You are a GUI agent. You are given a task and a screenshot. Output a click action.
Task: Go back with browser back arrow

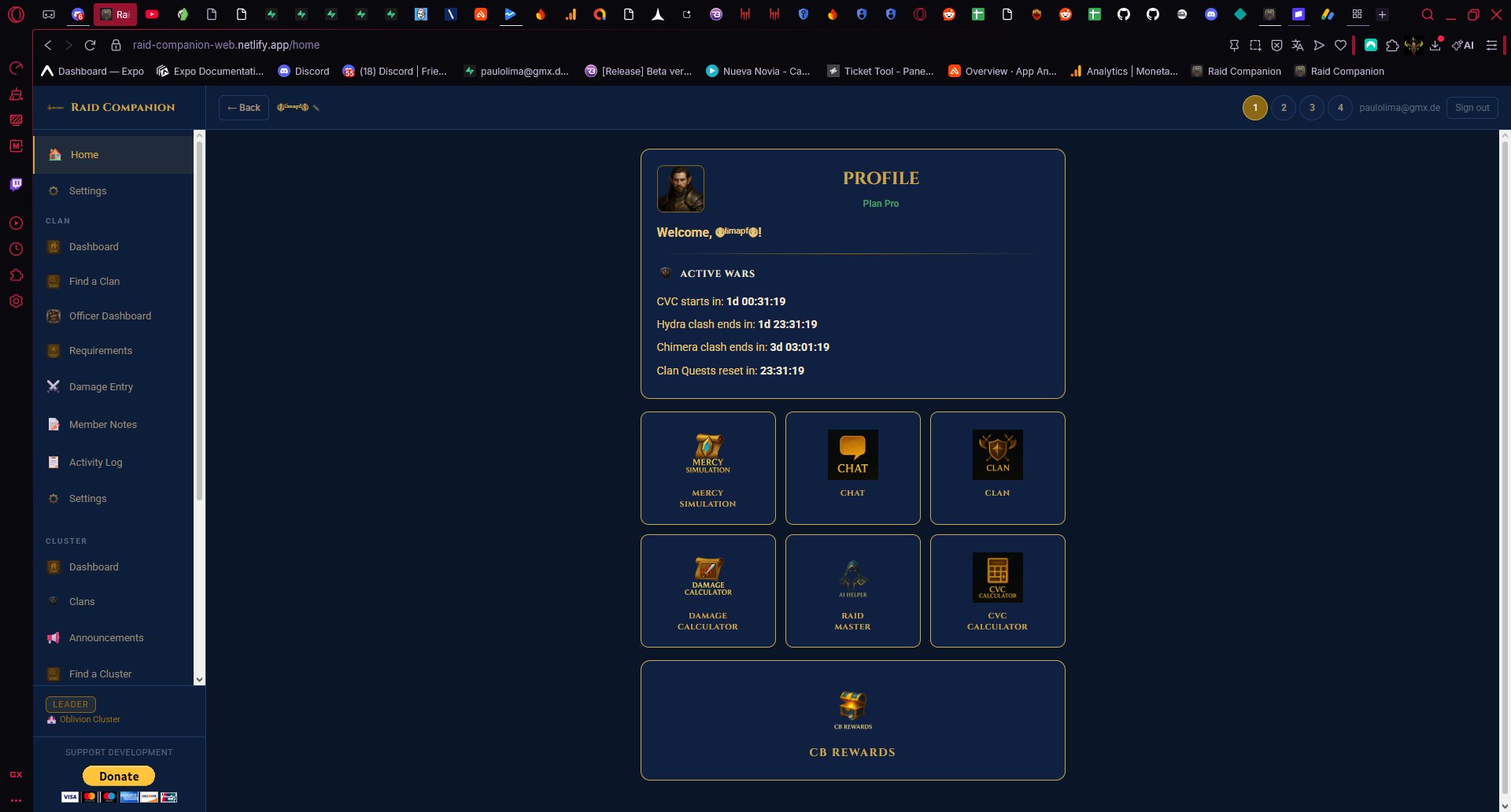48,46
